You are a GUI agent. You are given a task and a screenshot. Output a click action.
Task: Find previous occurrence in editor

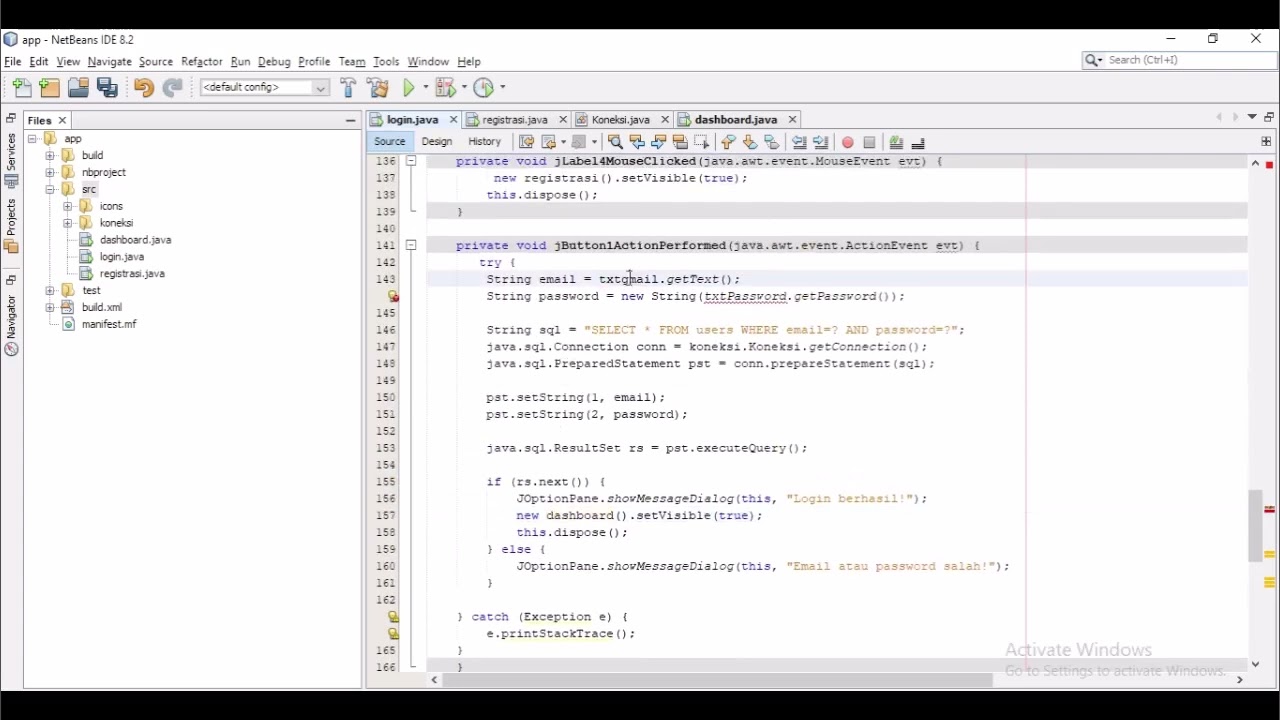638,143
